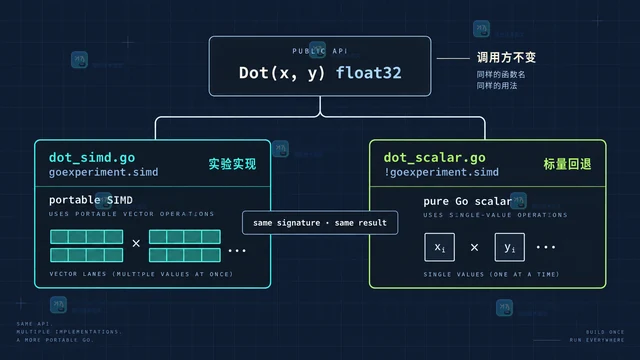640x360 pixels.
Task: Click 'USES PORTABLE VECTOR OPERATIONS' caption
Action: point(131,214)
